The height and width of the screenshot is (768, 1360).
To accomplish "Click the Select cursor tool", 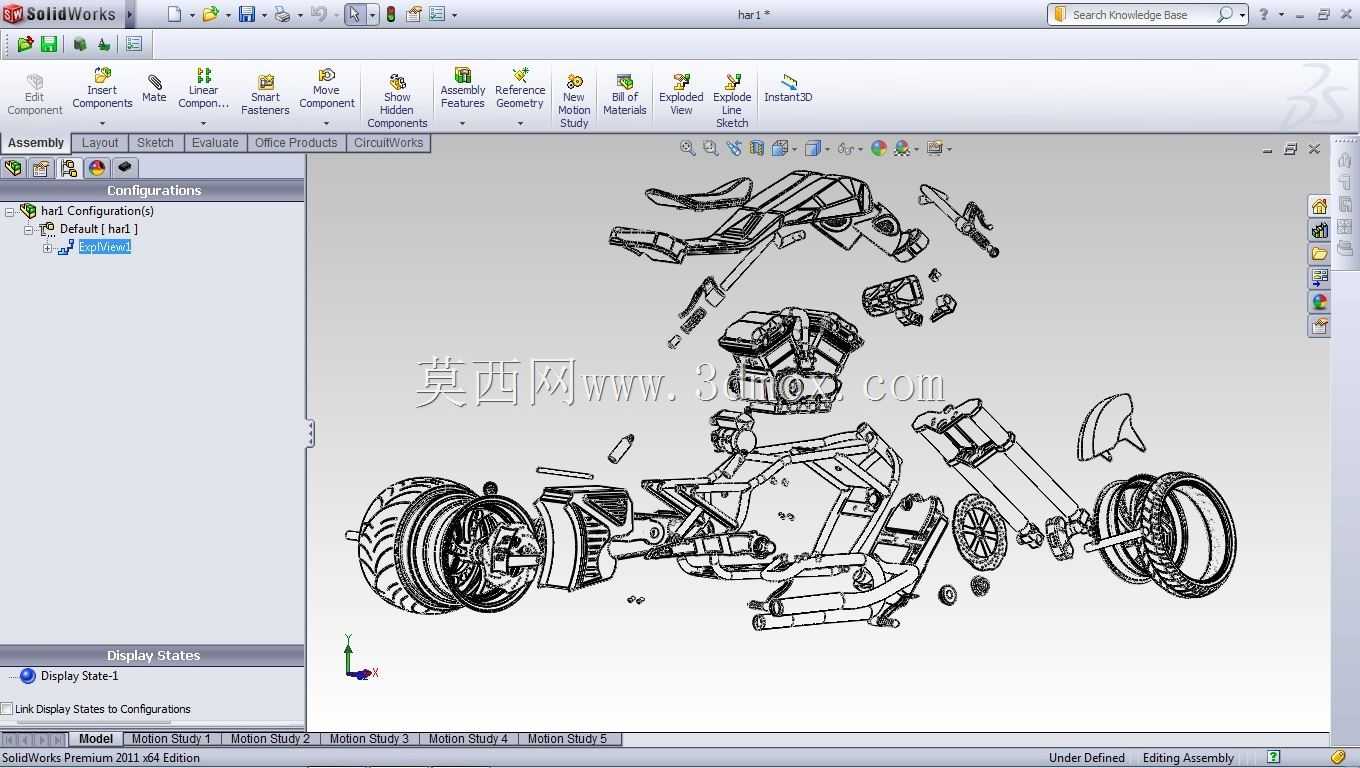I will [x=354, y=14].
